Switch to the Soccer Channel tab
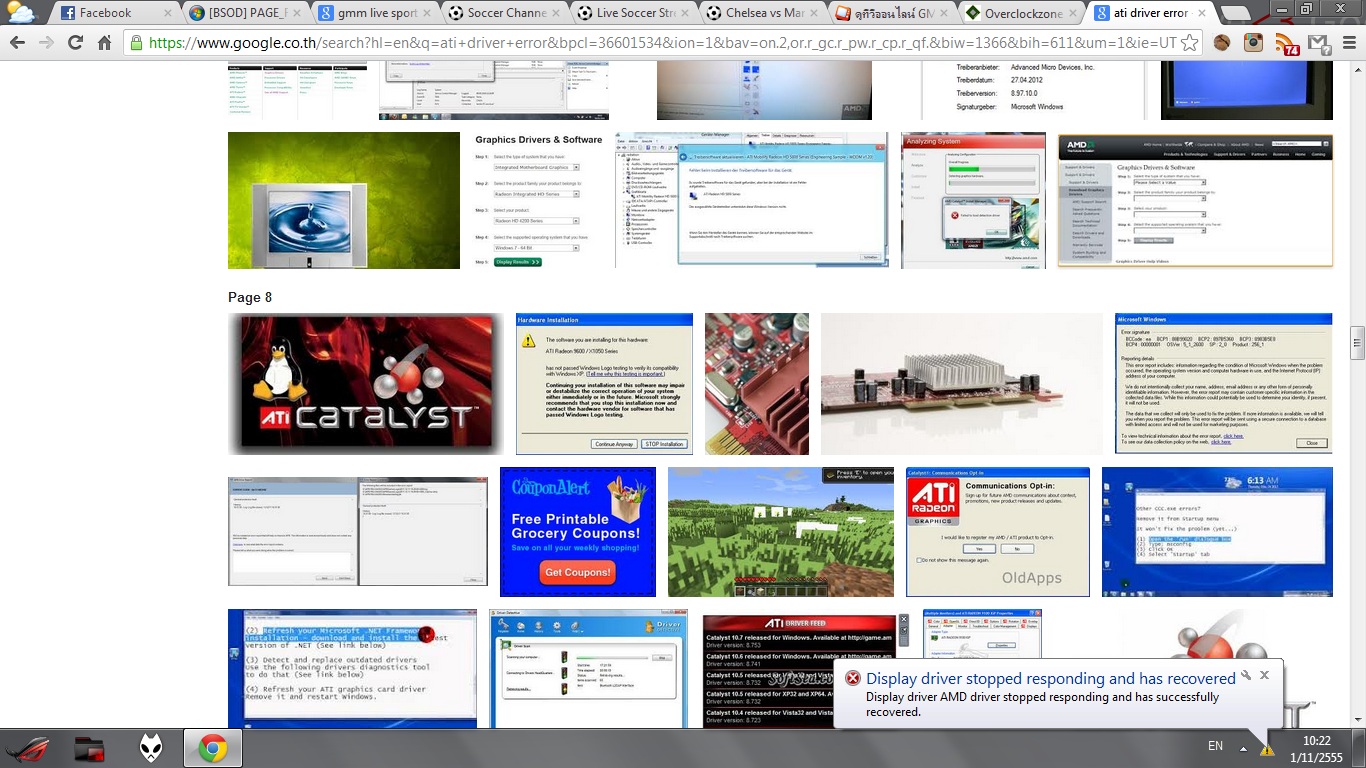1366x768 pixels. [x=502, y=13]
